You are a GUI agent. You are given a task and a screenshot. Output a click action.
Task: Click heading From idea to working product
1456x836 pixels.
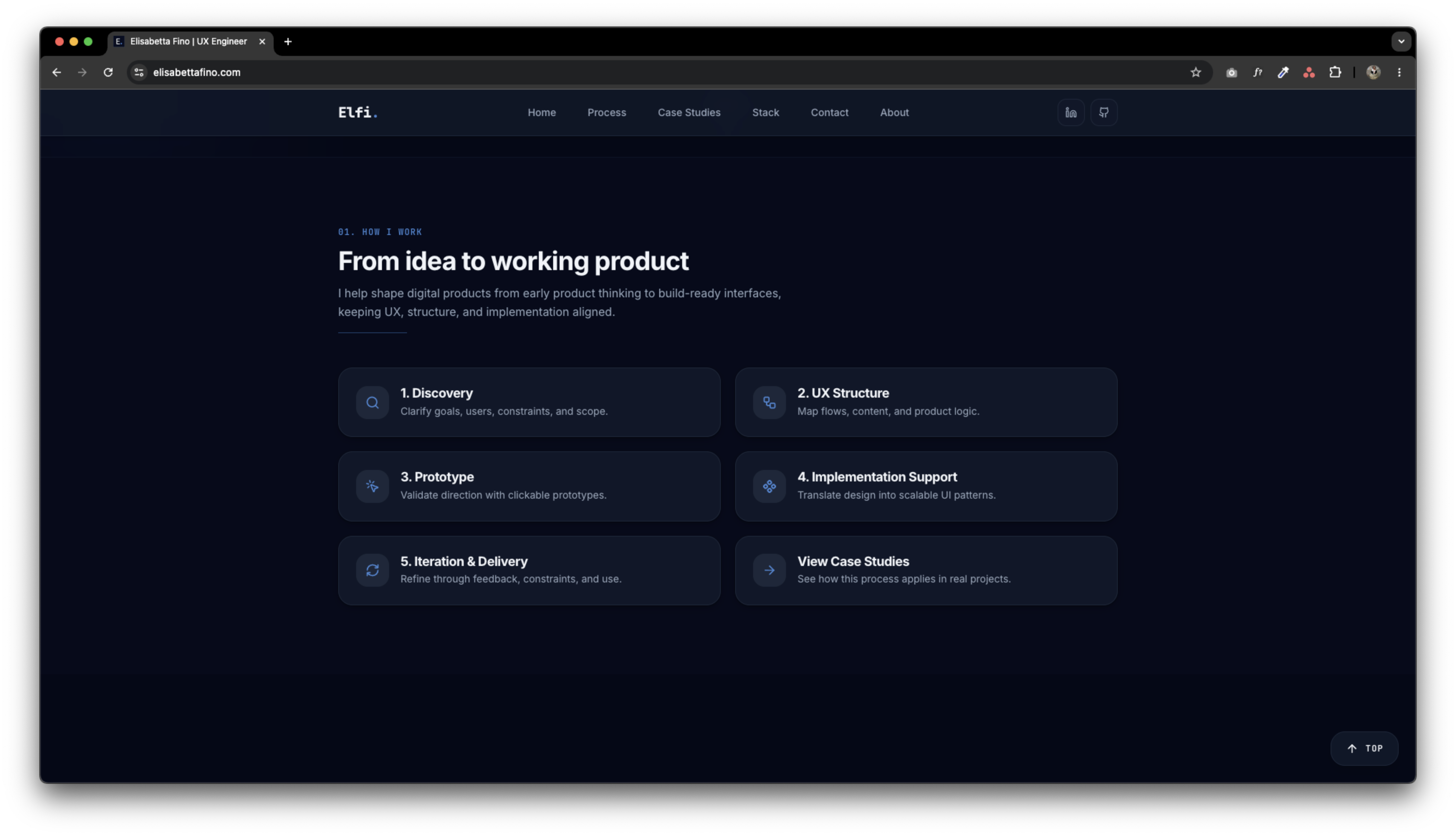(x=513, y=261)
